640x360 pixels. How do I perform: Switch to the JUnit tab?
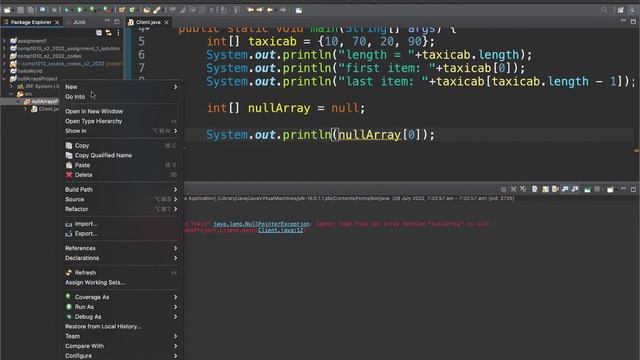click(79, 22)
